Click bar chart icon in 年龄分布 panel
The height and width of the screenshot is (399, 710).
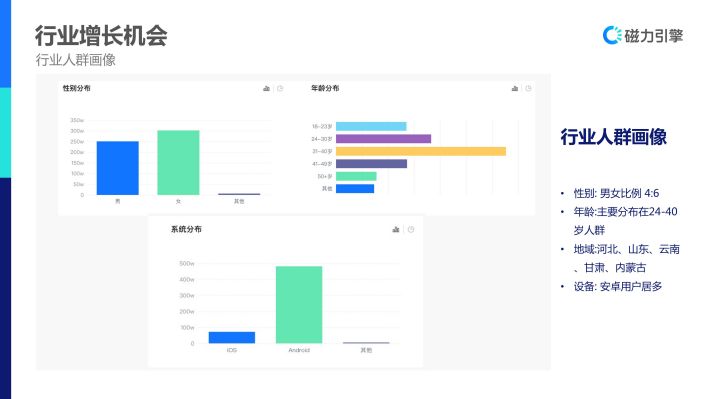(x=515, y=88)
